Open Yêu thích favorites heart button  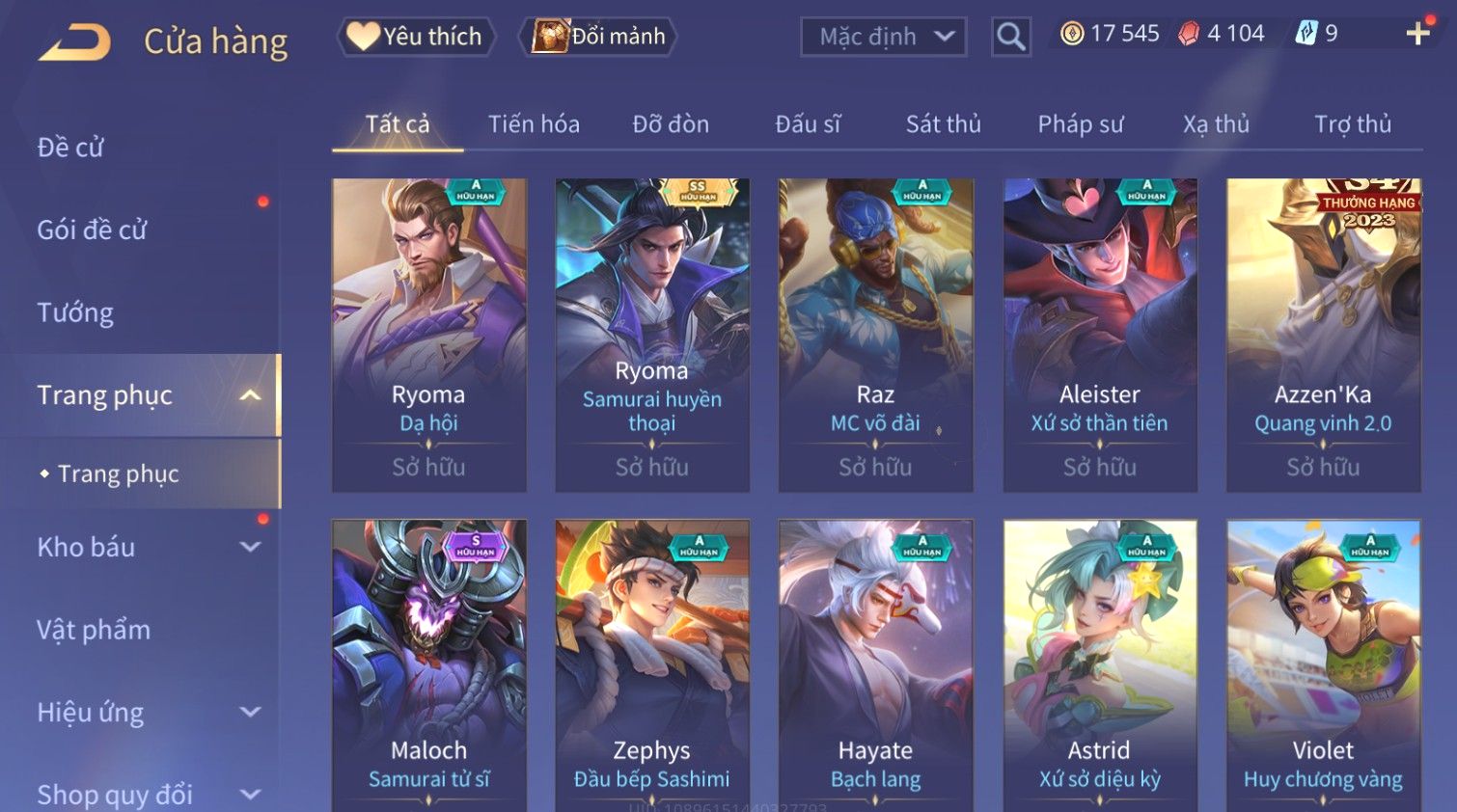[416, 37]
